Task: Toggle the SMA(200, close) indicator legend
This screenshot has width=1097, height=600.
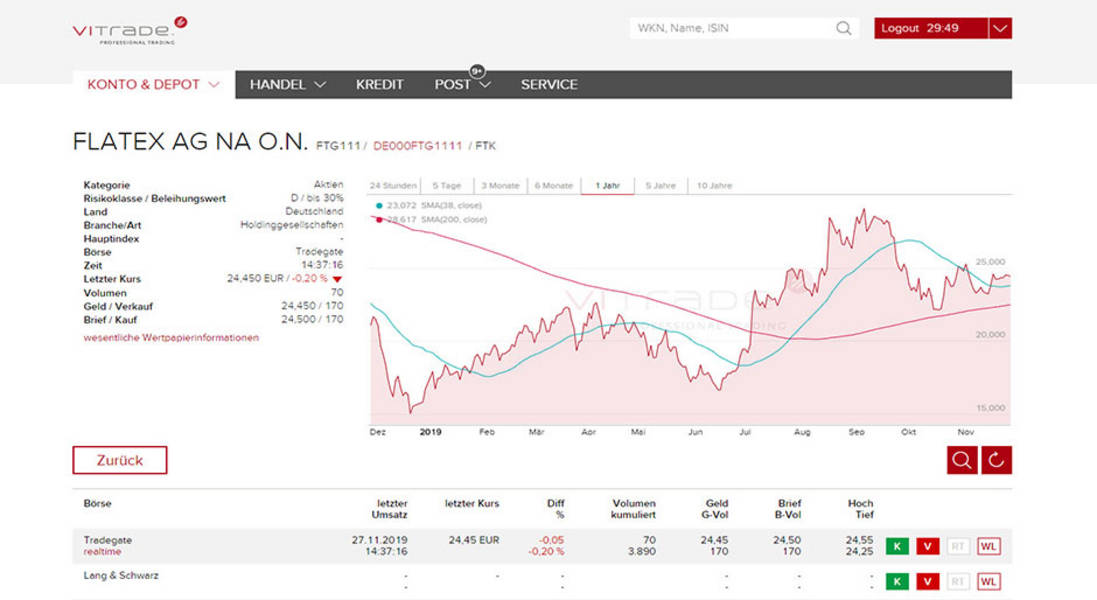Action: (x=430, y=219)
